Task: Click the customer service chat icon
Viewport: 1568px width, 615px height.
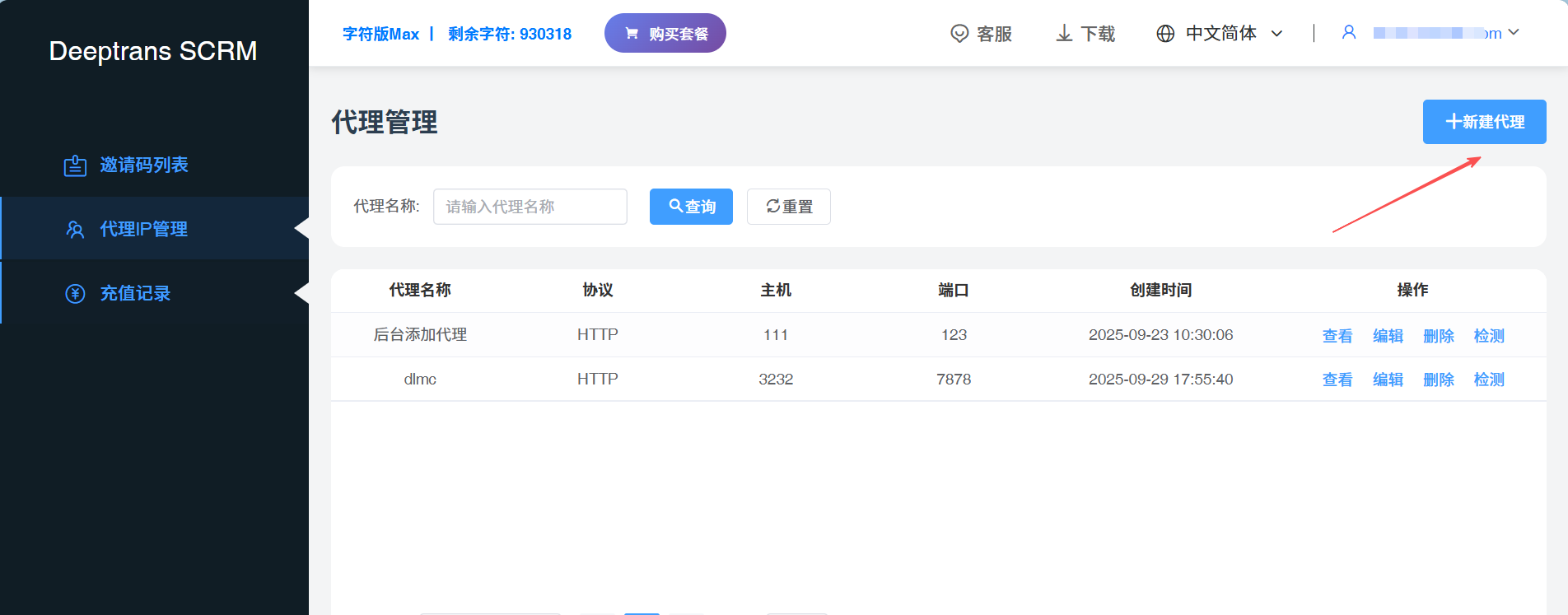Action: 959,34
